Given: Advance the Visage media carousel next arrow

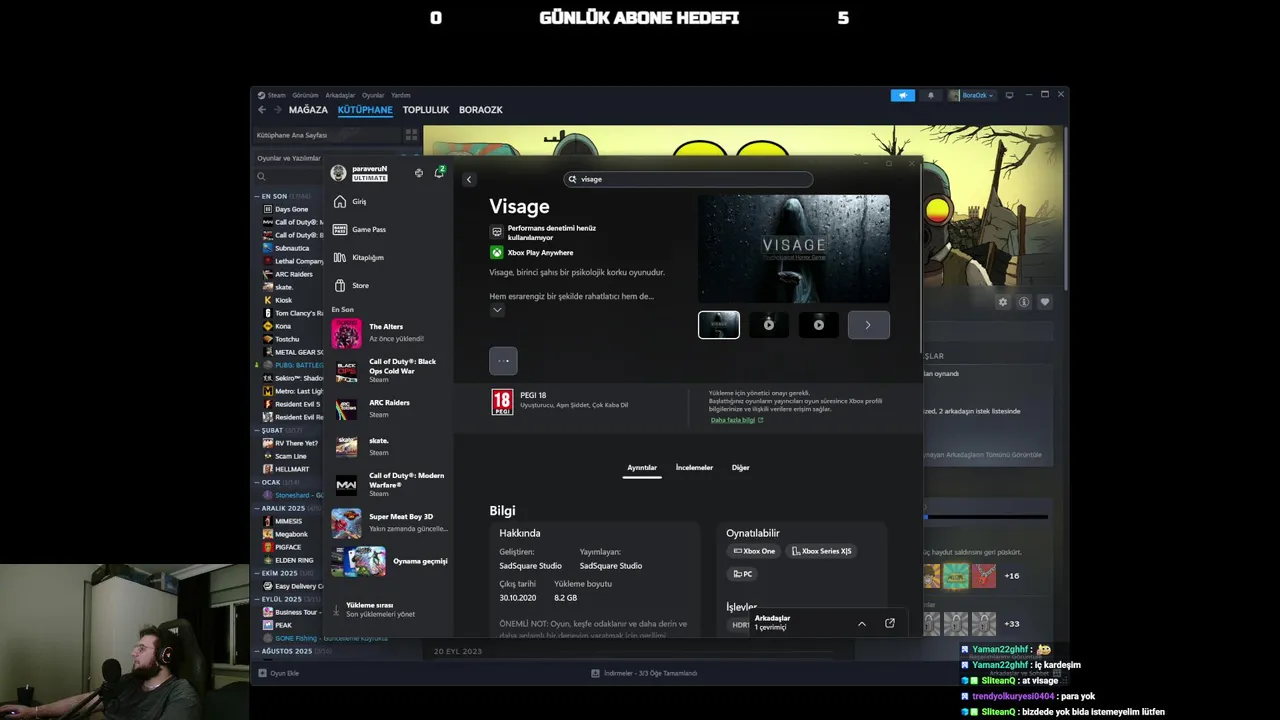Looking at the screenshot, I should point(868,325).
